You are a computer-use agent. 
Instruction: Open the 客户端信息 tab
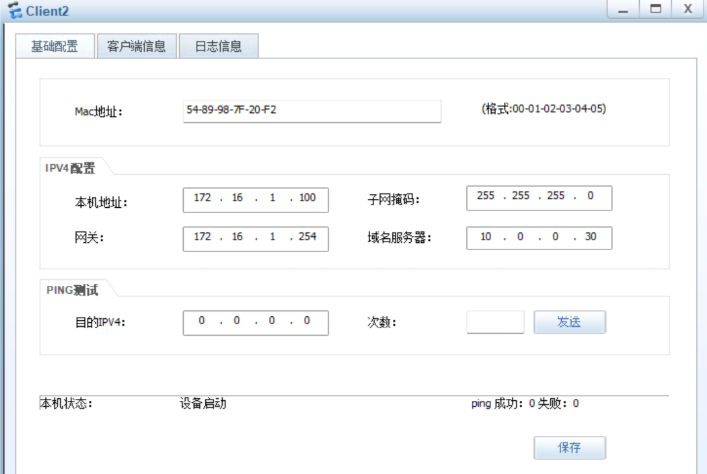click(x=137, y=46)
